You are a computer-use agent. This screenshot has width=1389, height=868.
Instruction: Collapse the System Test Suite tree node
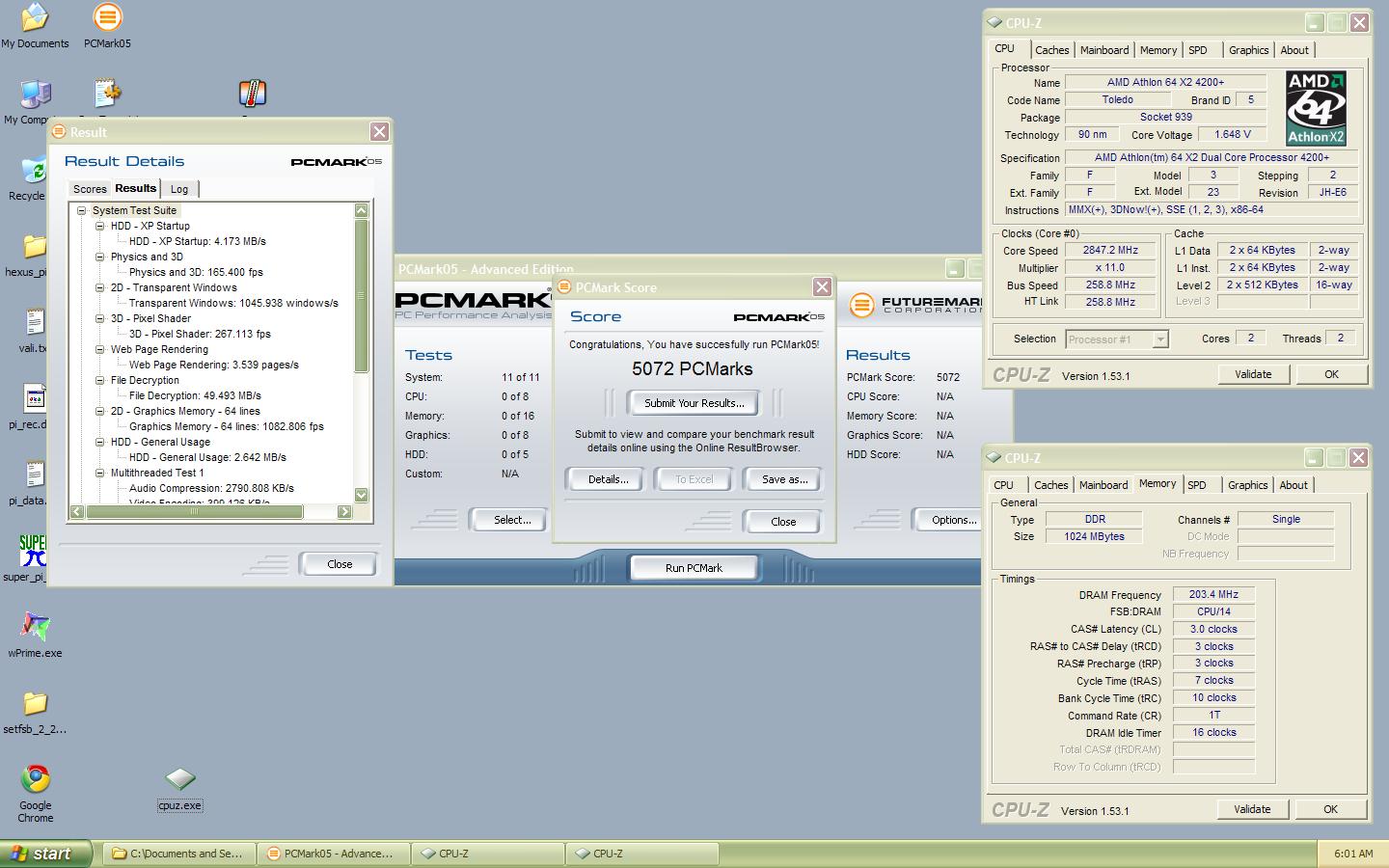click(x=82, y=210)
